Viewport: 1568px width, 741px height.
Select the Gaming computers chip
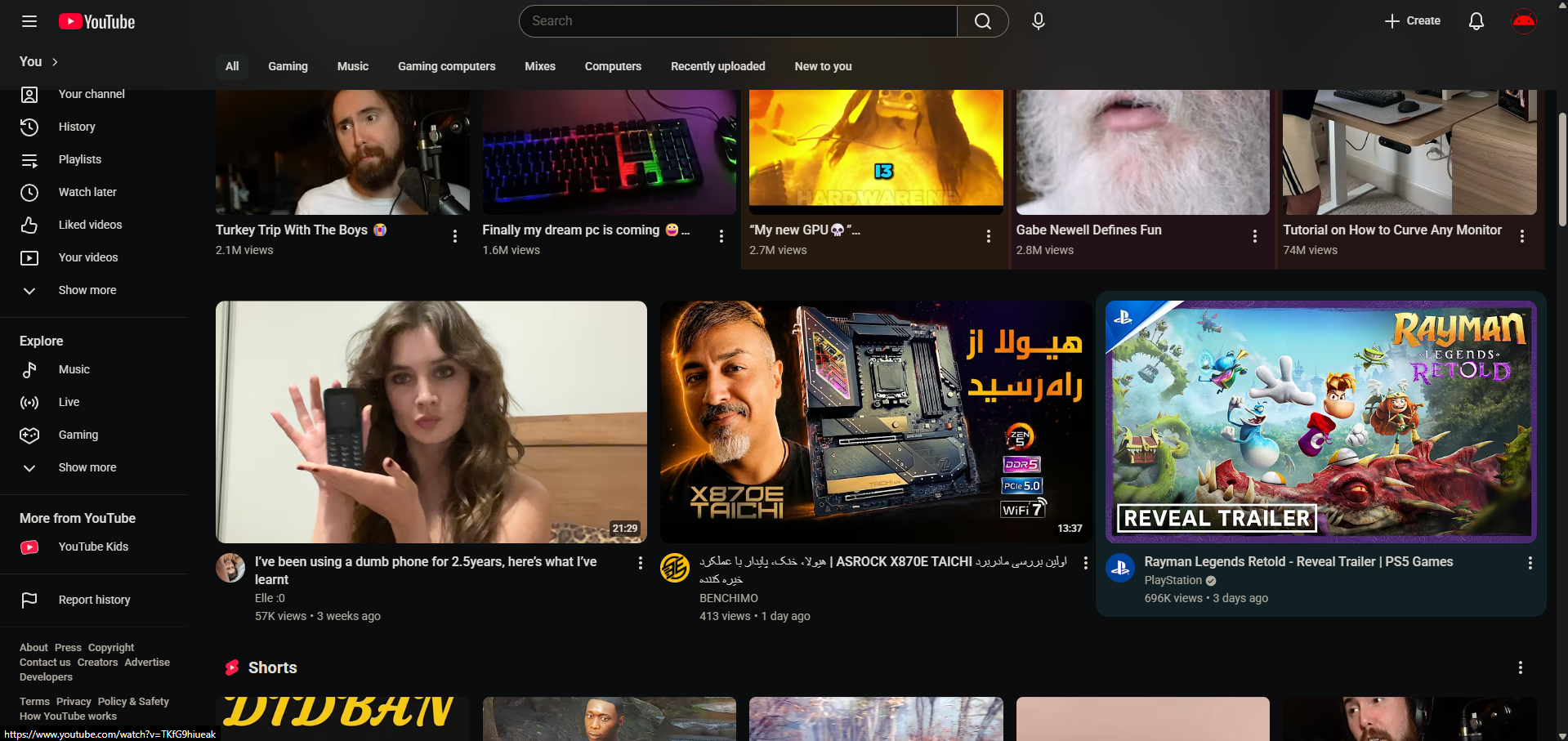447,66
